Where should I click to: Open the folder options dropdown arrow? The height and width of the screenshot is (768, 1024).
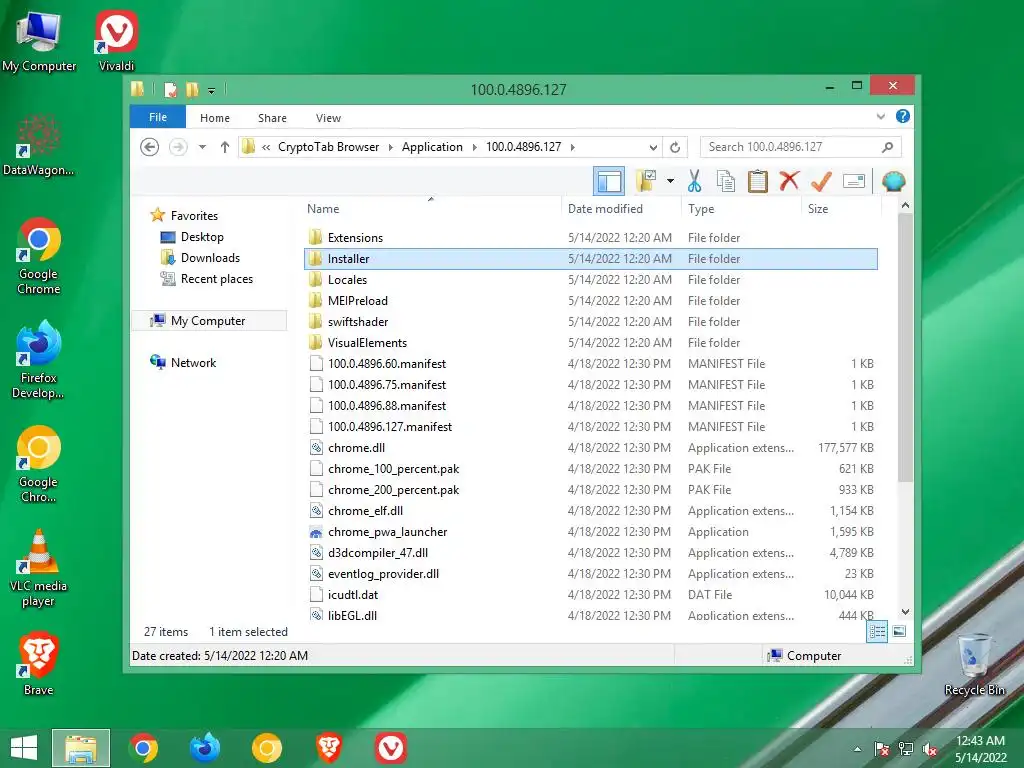(670, 181)
